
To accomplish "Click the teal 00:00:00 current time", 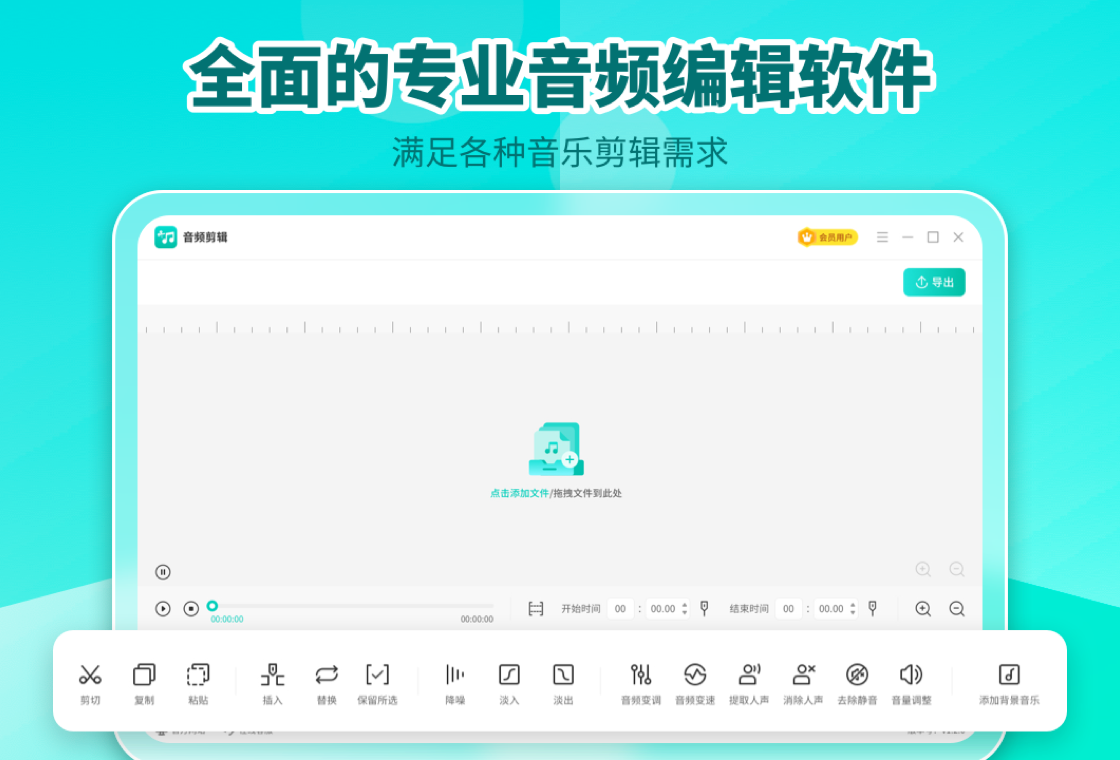I will pyautogui.click(x=227, y=619).
